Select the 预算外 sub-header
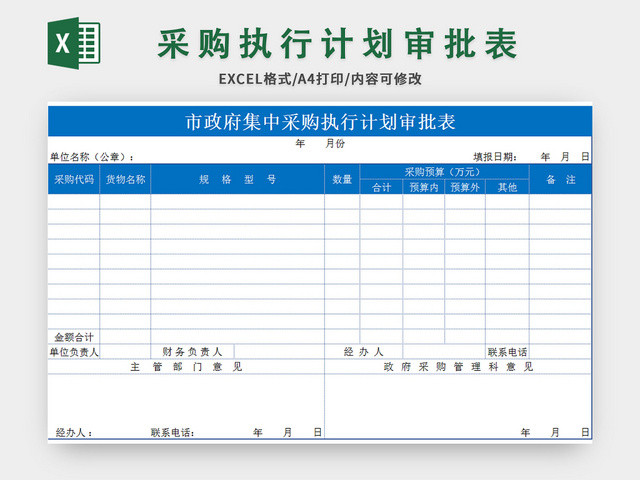The image size is (640, 480). tap(465, 187)
